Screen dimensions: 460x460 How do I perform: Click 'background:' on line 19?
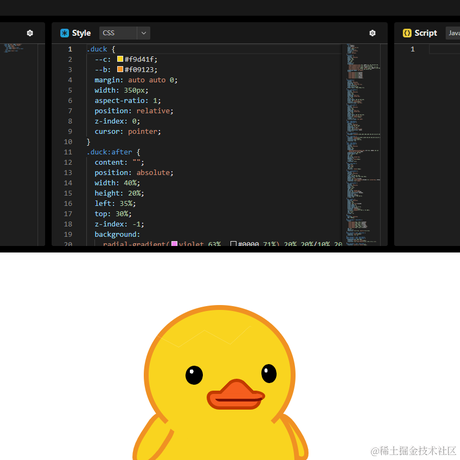(x=117, y=234)
